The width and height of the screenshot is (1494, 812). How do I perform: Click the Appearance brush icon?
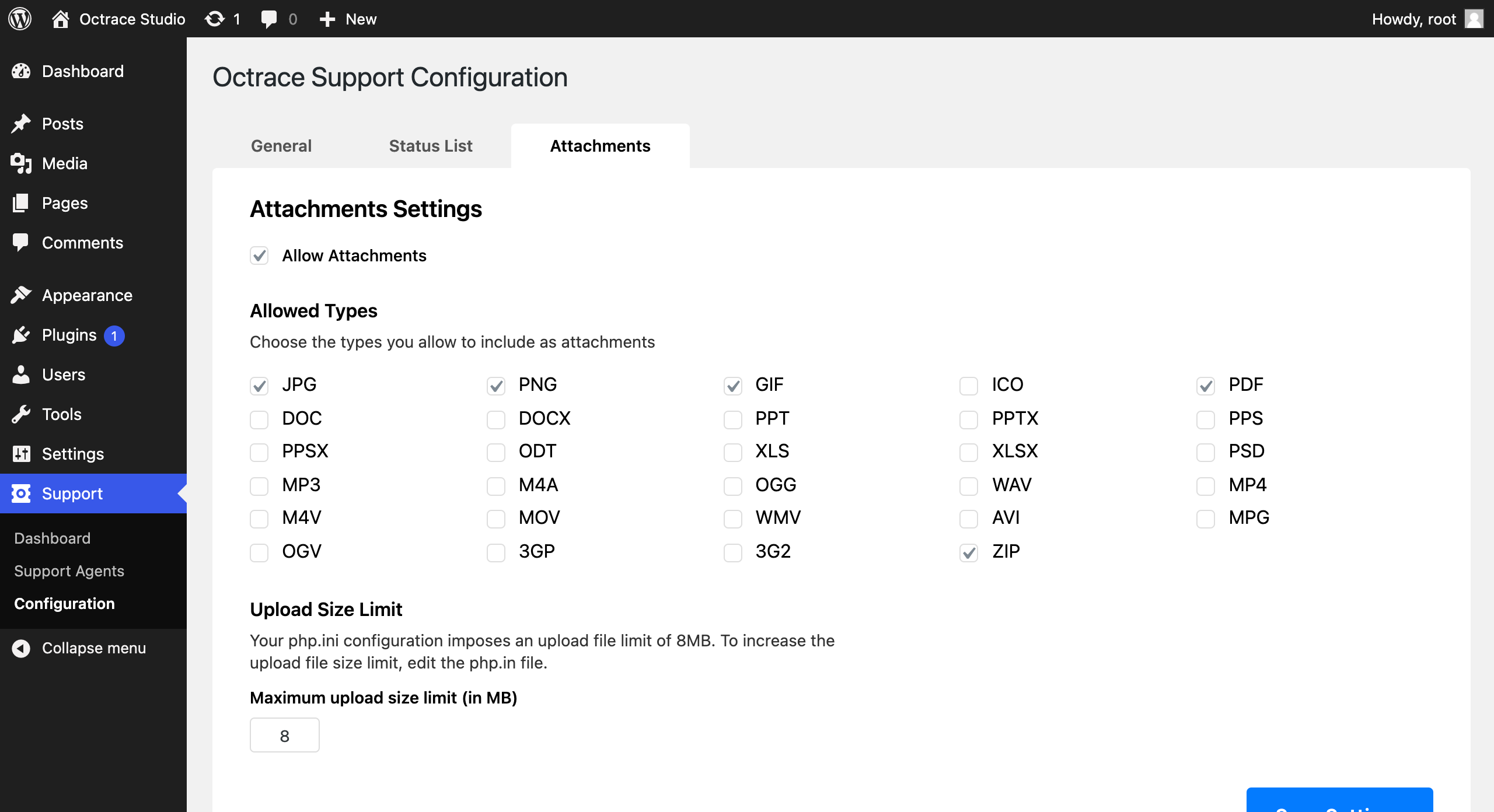pos(21,295)
